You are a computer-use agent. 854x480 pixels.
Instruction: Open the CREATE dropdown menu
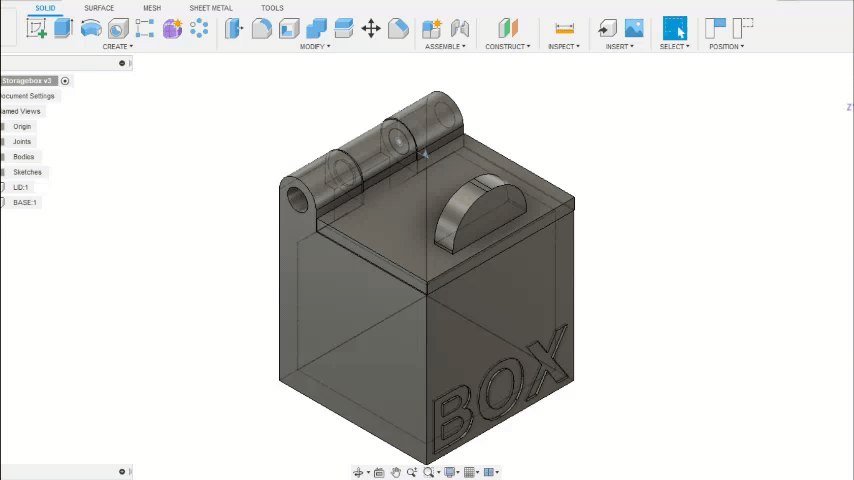pyautogui.click(x=117, y=46)
